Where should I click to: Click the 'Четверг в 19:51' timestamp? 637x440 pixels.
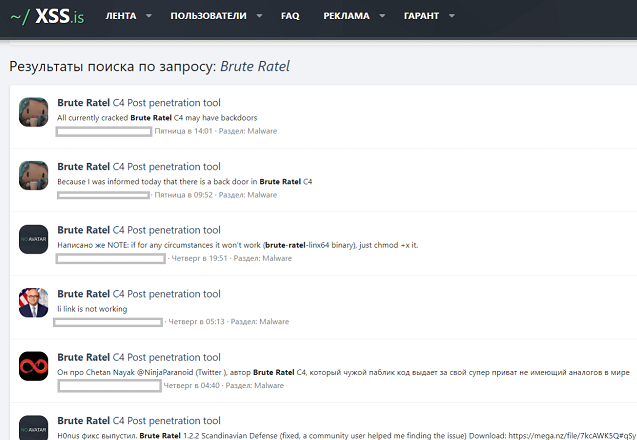point(197,258)
